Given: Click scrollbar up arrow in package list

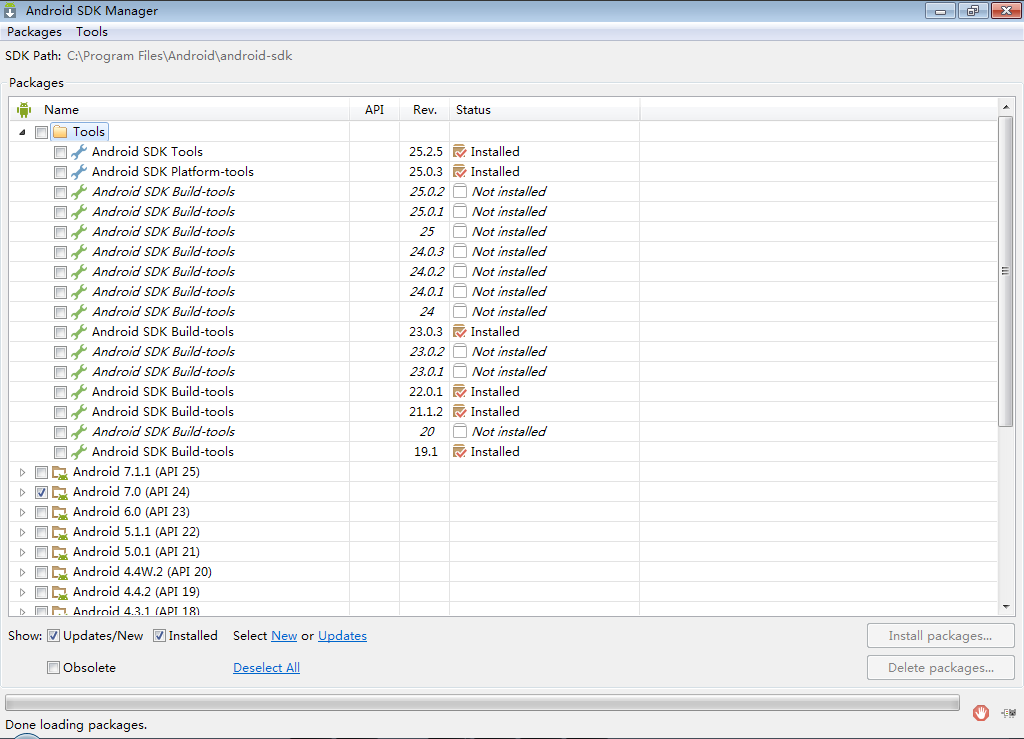Looking at the screenshot, I should (1006, 106).
